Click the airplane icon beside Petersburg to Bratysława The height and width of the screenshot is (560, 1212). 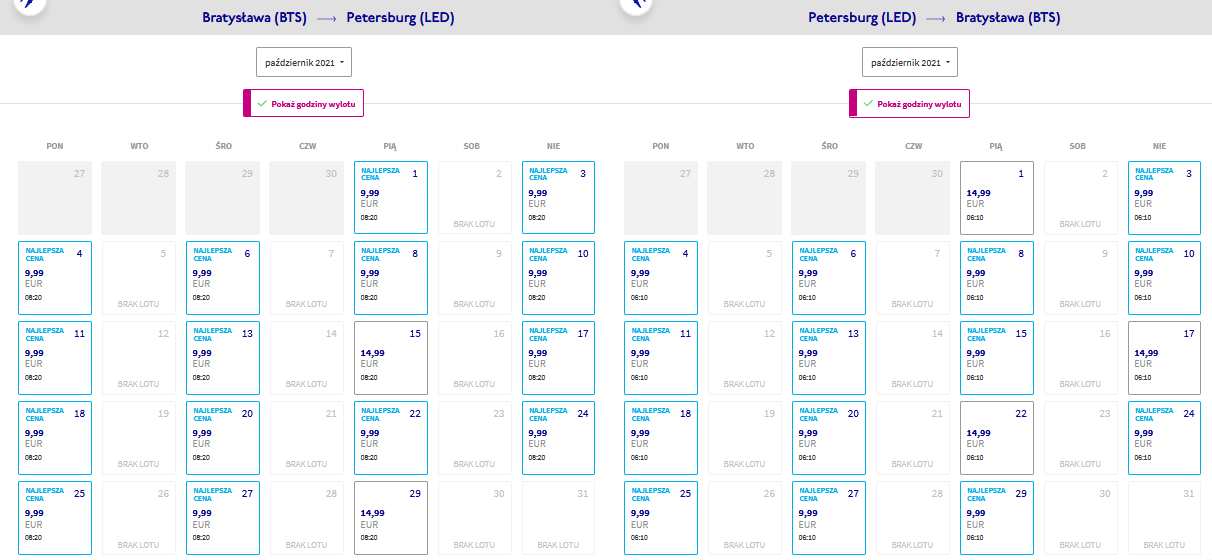point(633,5)
